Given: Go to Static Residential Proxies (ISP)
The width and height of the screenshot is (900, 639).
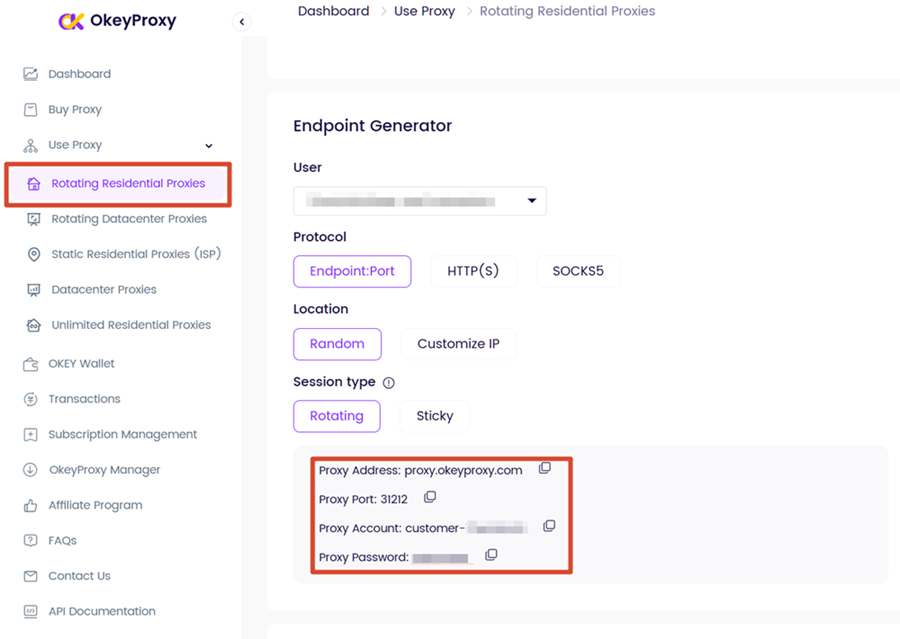Looking at the screenshot, I should click(x=137, y=254).
